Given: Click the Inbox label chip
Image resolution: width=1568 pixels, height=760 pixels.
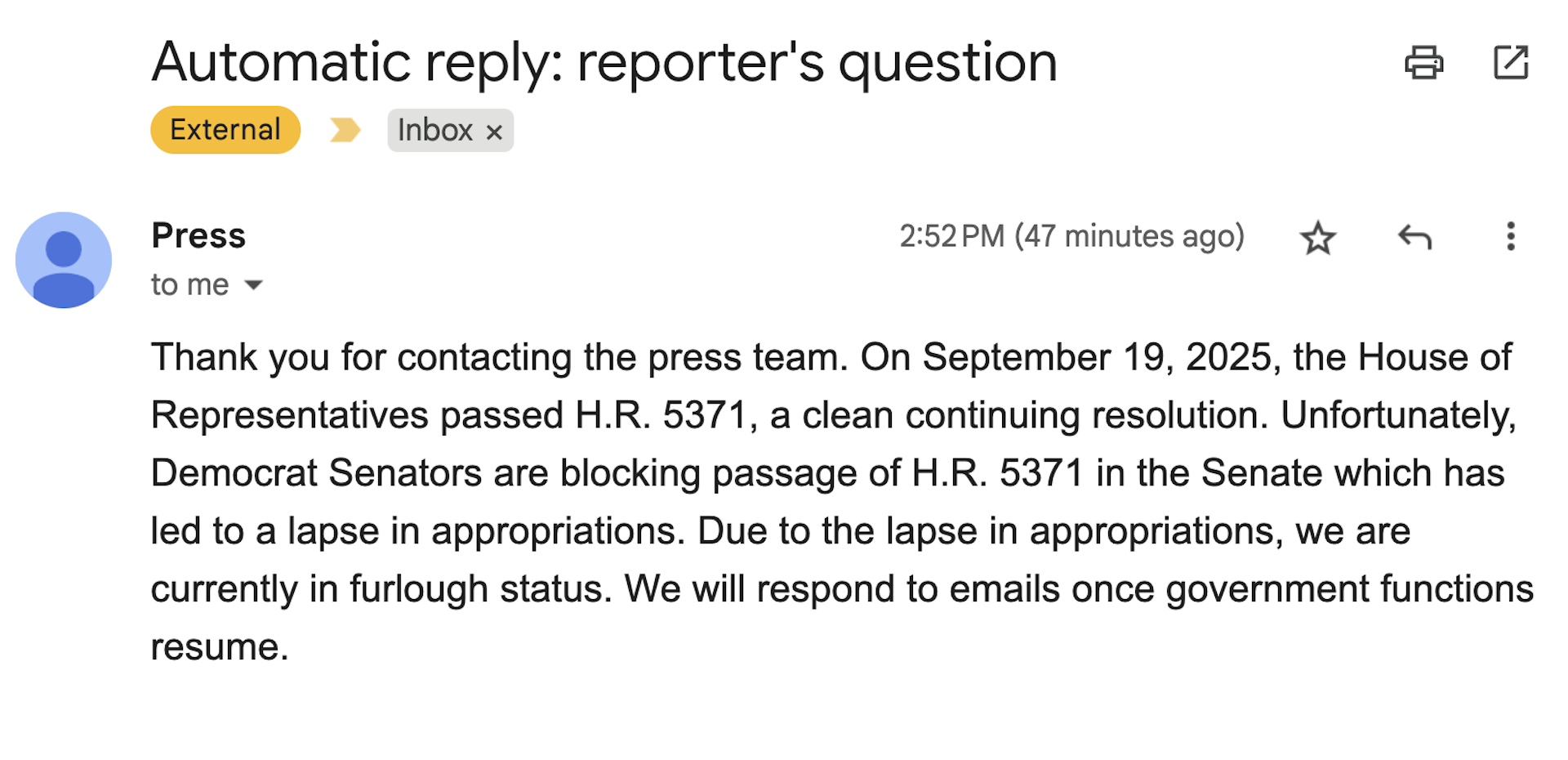Looking at the screenshot, I should (x=435, y=130).
